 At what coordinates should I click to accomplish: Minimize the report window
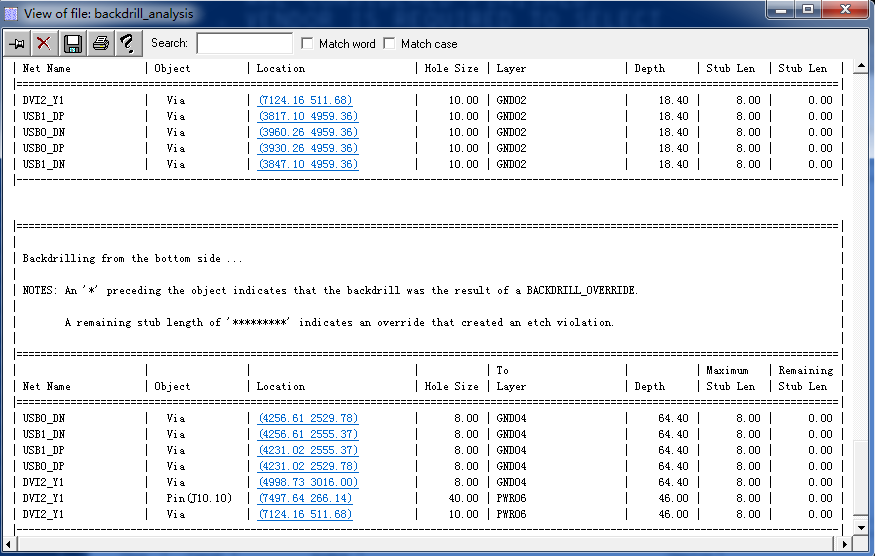781,9
